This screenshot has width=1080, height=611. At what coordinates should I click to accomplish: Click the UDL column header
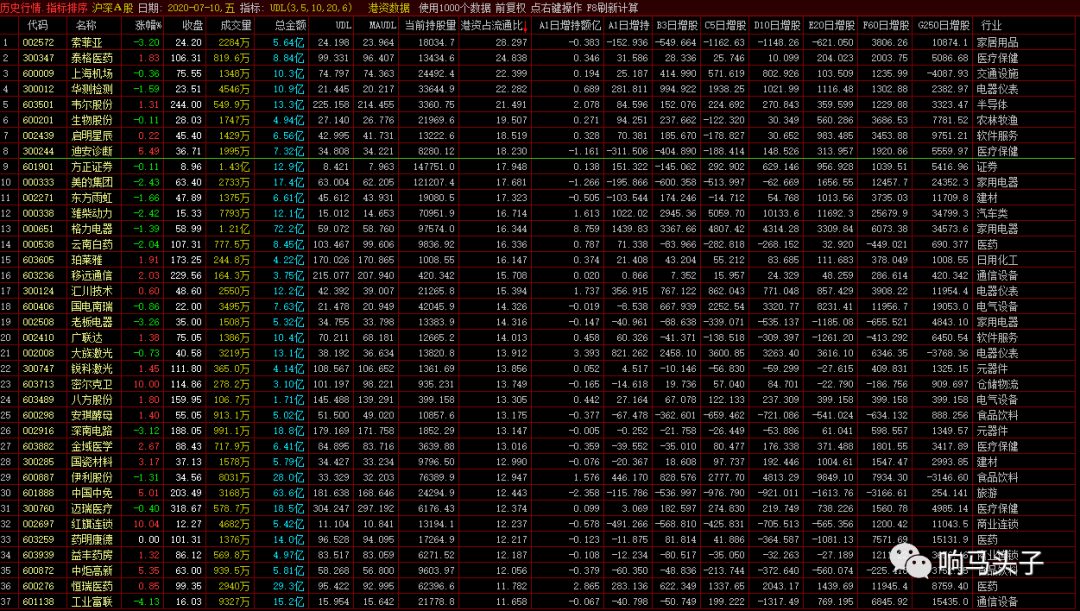[342, 25]
